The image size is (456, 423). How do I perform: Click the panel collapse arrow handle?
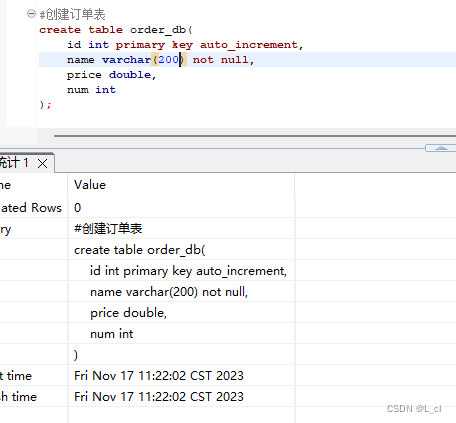coord(441,148)
